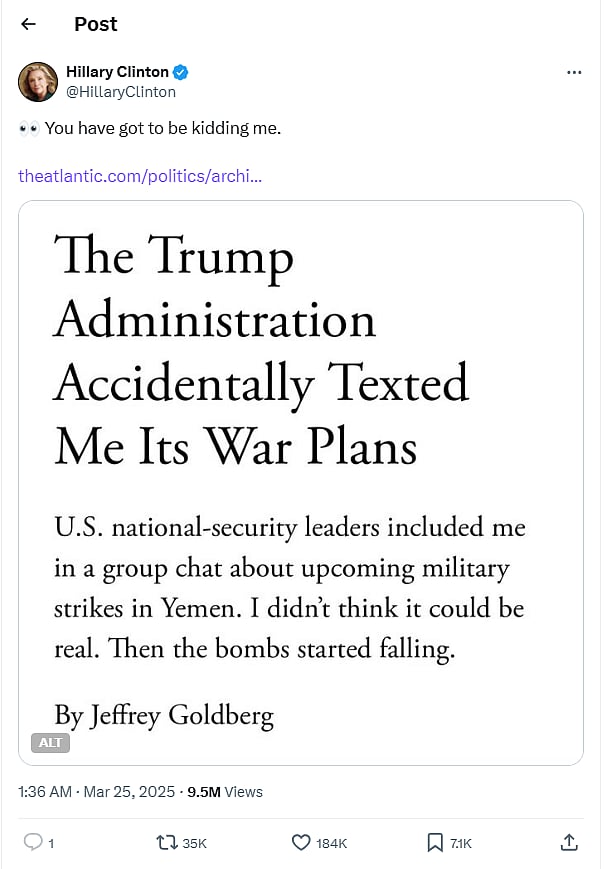Like the post with heart icon
This screenshot has height=869, width=615.
(301, 842)
